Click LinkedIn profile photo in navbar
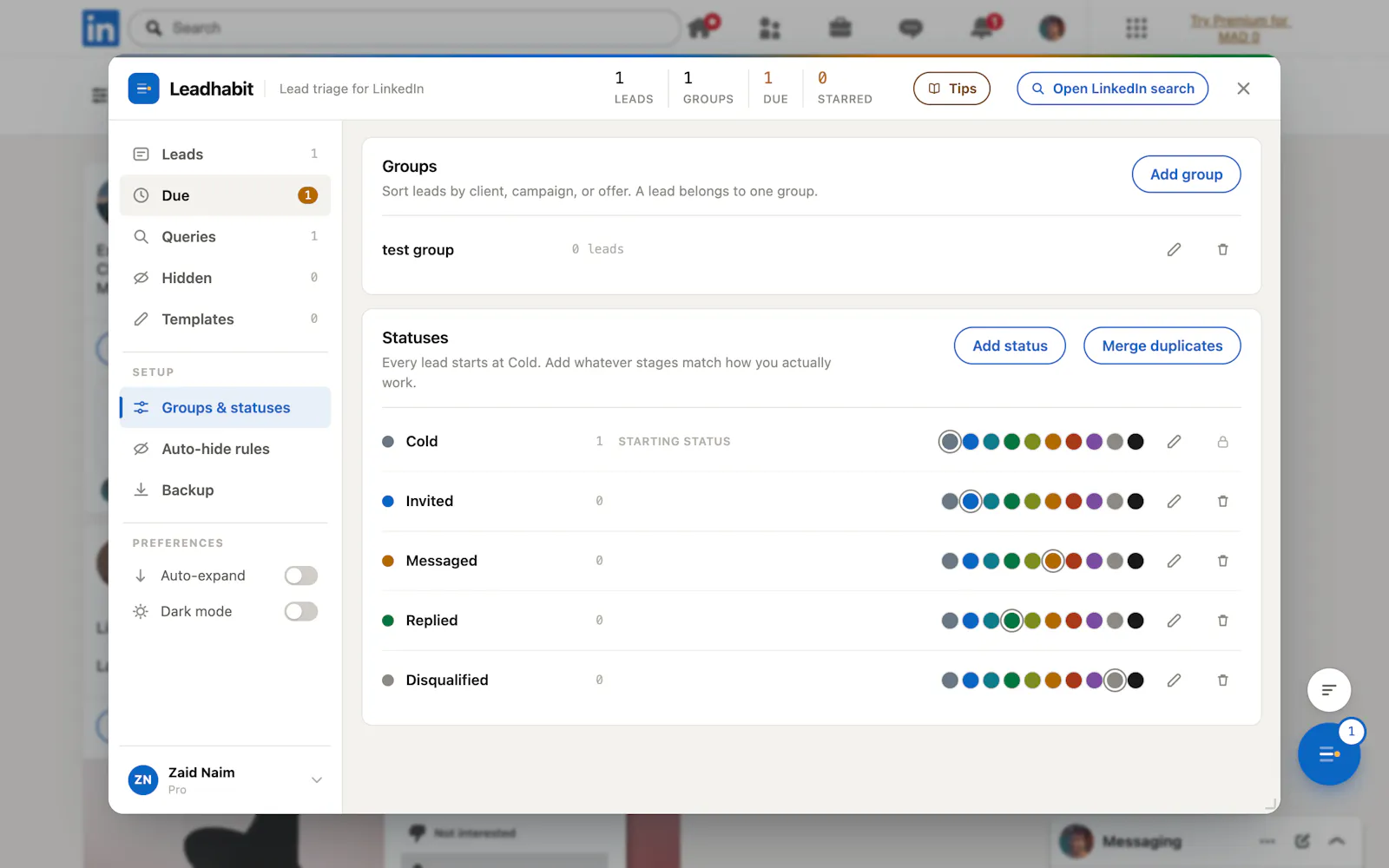The height and width of the screenshot is (868, 1389). 1052,28
